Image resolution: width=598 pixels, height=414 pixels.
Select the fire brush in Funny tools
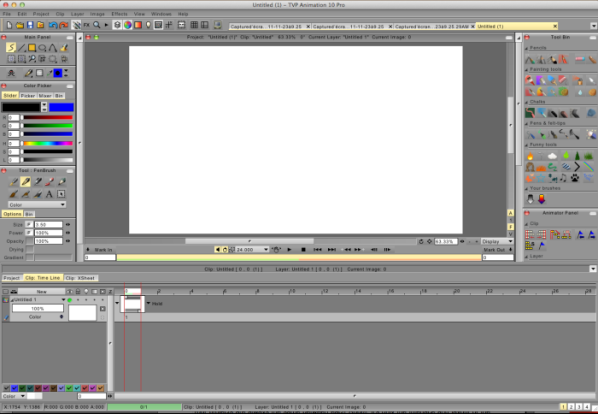(x=530, y=156)
